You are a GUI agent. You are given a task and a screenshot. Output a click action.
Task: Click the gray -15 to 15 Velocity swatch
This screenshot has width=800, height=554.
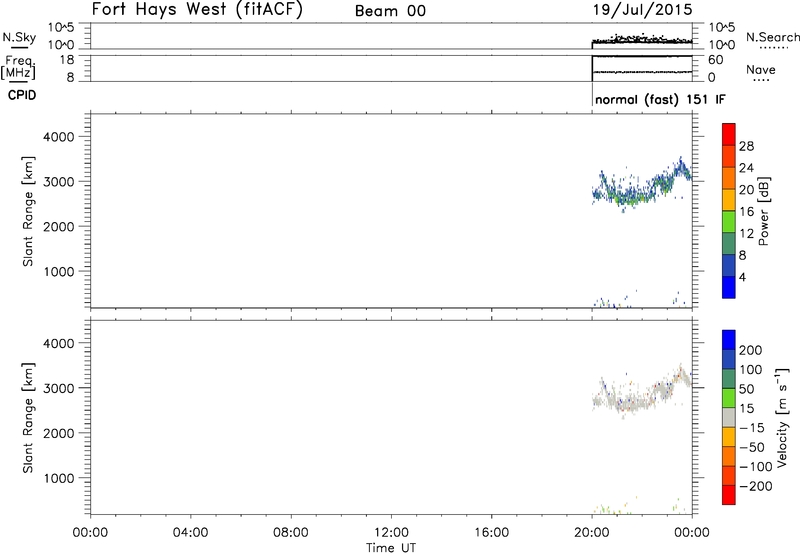pyautogui.click(x=729, y=417)
